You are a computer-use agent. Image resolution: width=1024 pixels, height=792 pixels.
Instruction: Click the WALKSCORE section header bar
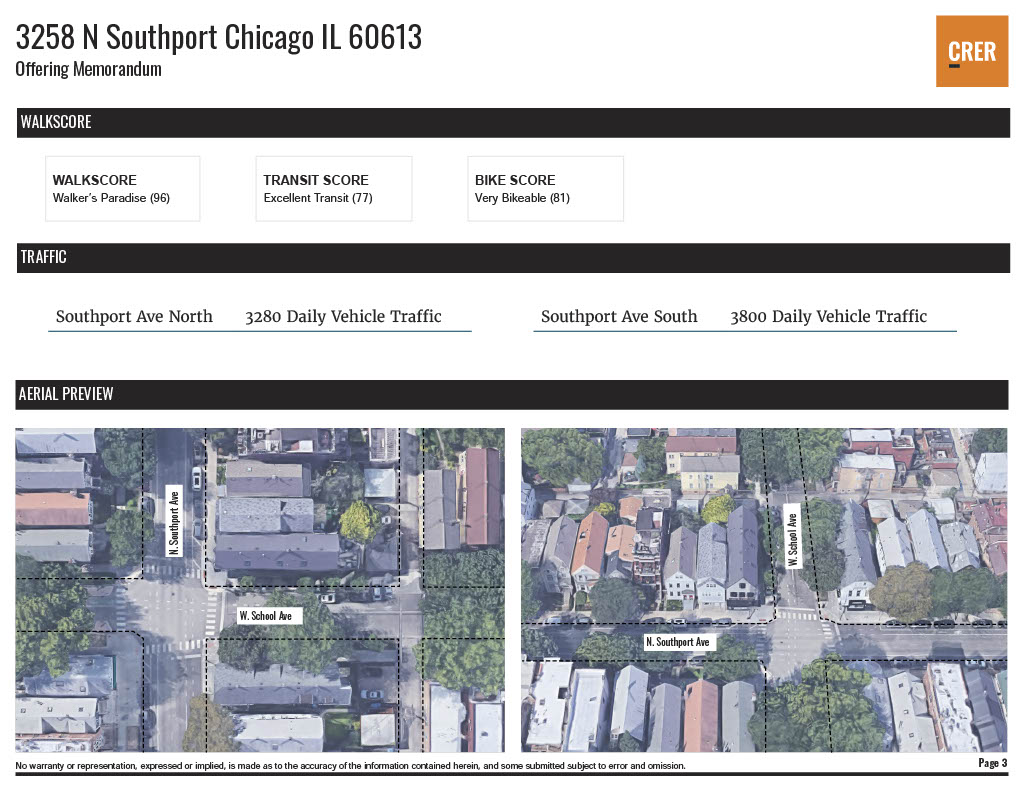click(512, 122)
